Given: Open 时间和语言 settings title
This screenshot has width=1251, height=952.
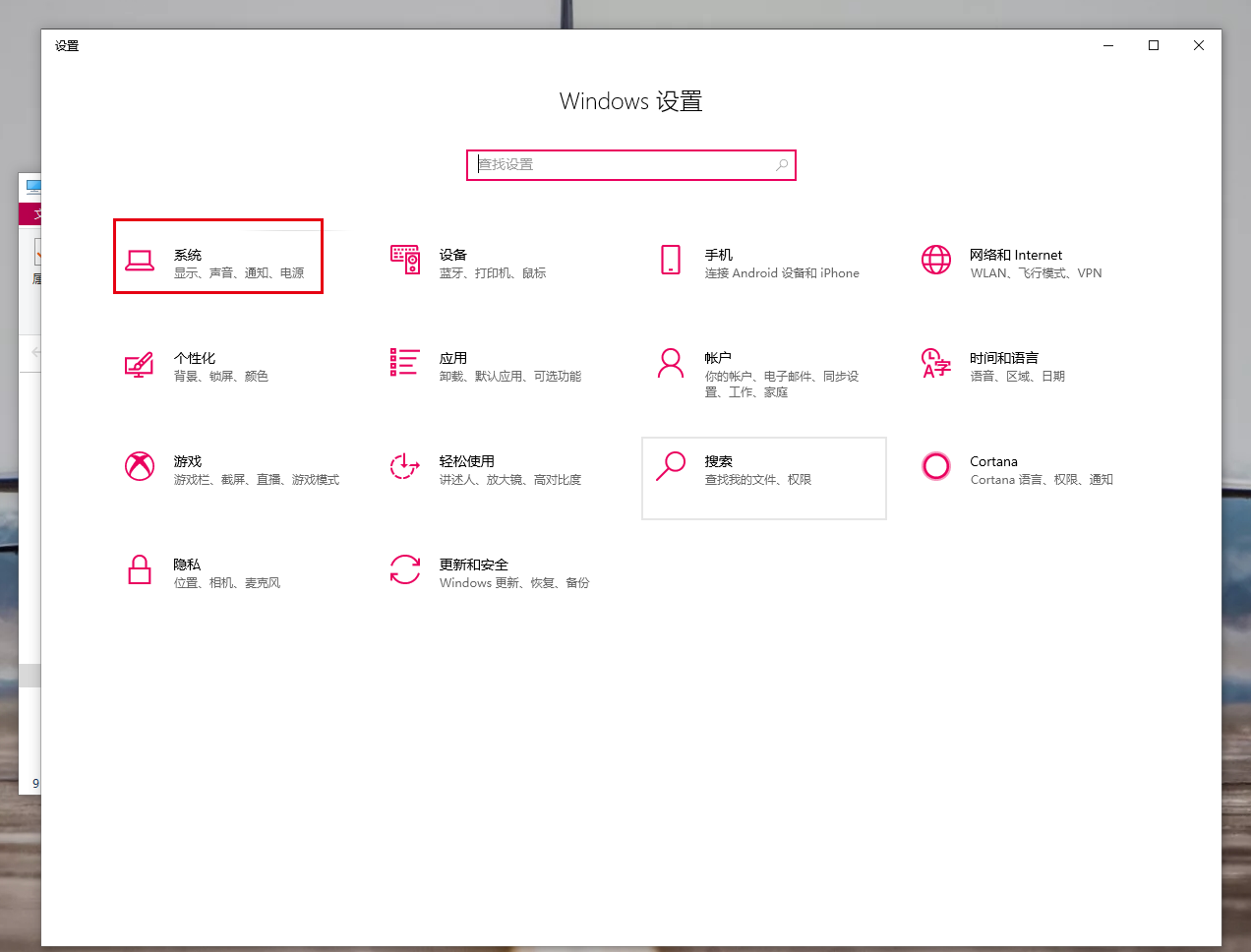Looking at the screenshot, I should [x=1004, y=358].
